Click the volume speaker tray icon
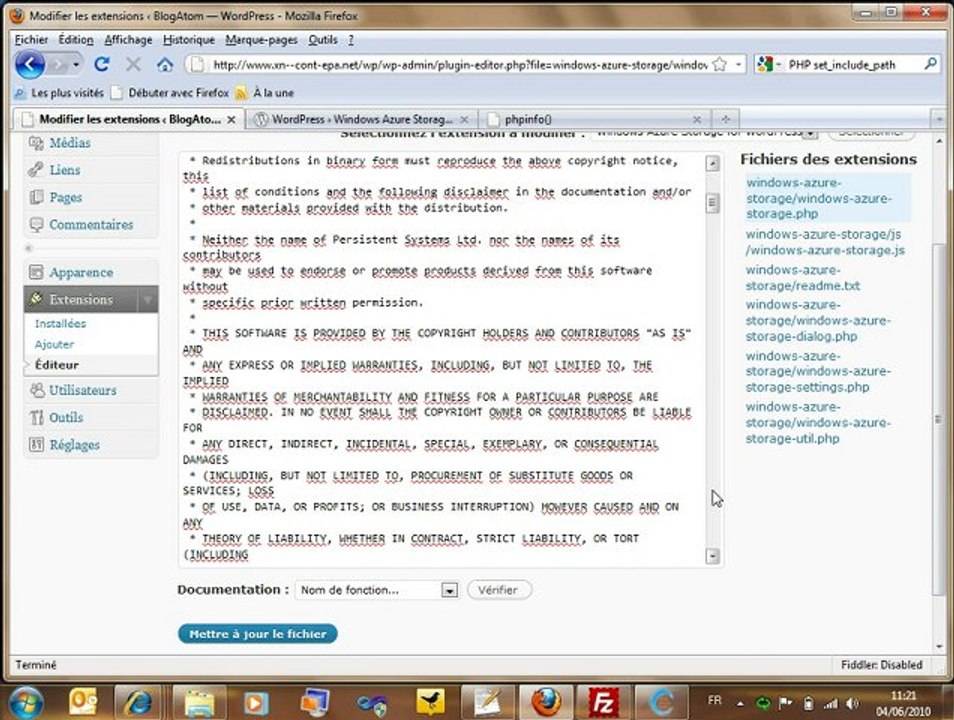Viewport: 954px width, 720px height. pos(852,704)
